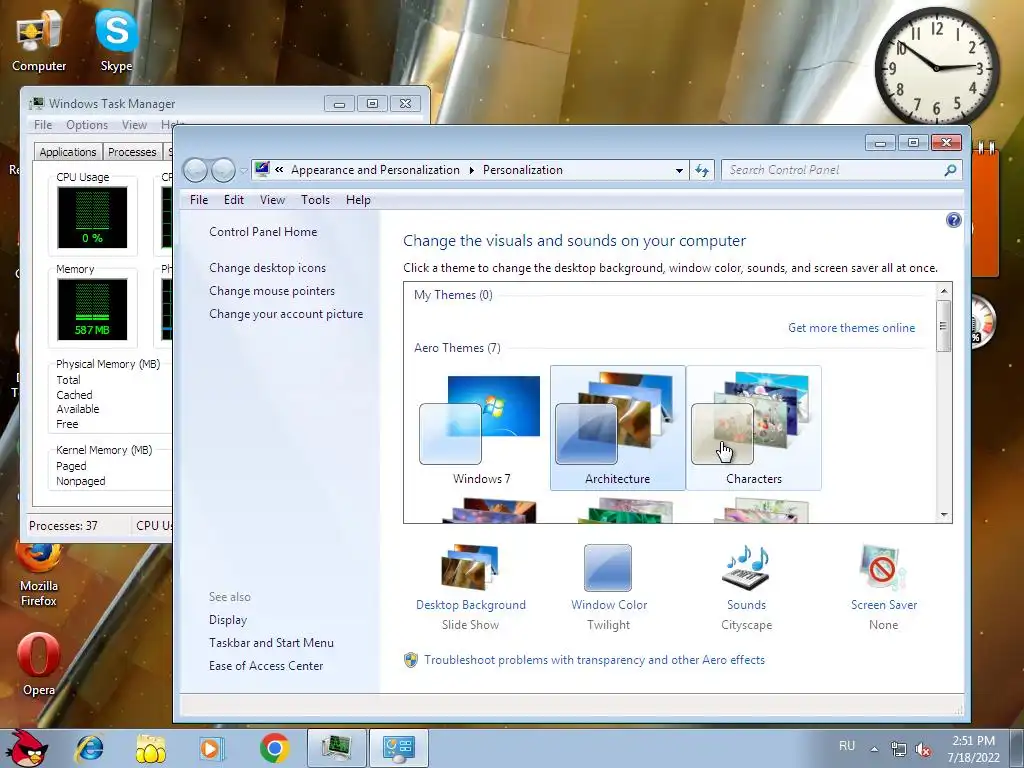Click Change your account picture link

[x=286, y=313]
